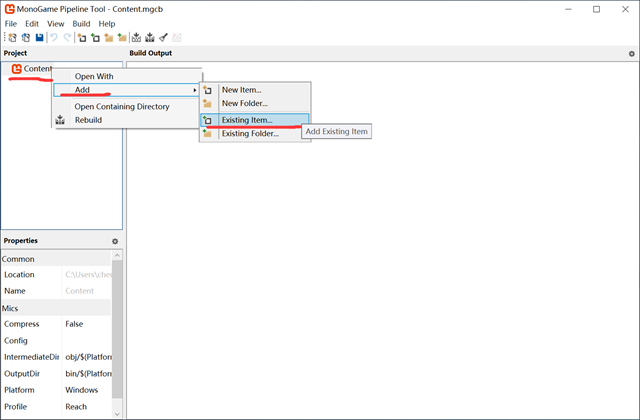The image size is (640, 420).
Task: Change the Compress property value False
Action: coord(85,324)
